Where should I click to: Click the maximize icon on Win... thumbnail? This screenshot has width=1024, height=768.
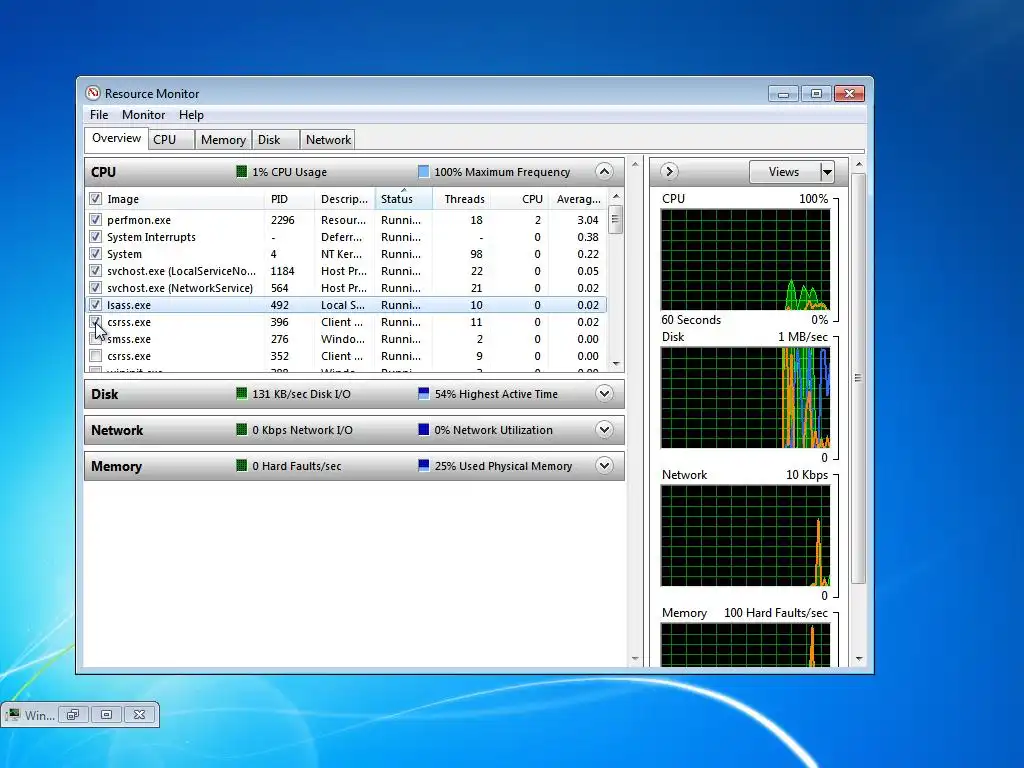click(106, 715)
